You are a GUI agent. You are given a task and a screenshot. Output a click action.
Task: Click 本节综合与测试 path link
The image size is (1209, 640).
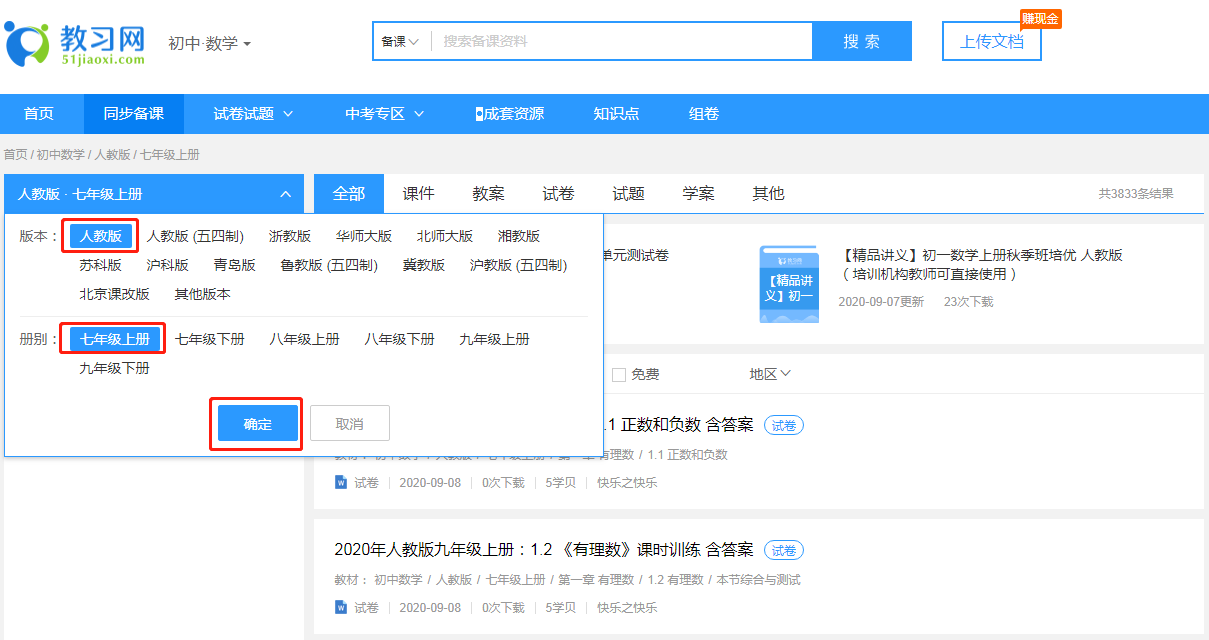758,579
